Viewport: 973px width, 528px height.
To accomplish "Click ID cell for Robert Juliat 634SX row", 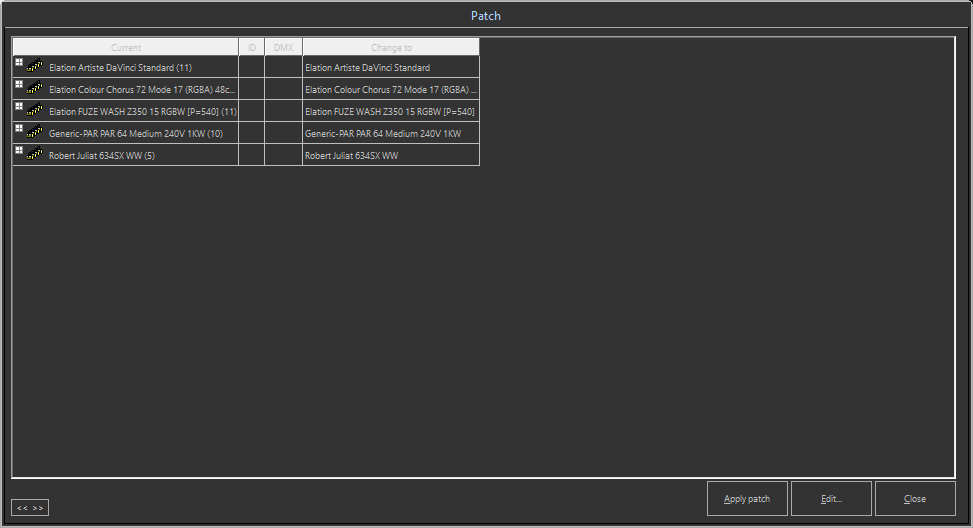I will click(x=252, y=155).
